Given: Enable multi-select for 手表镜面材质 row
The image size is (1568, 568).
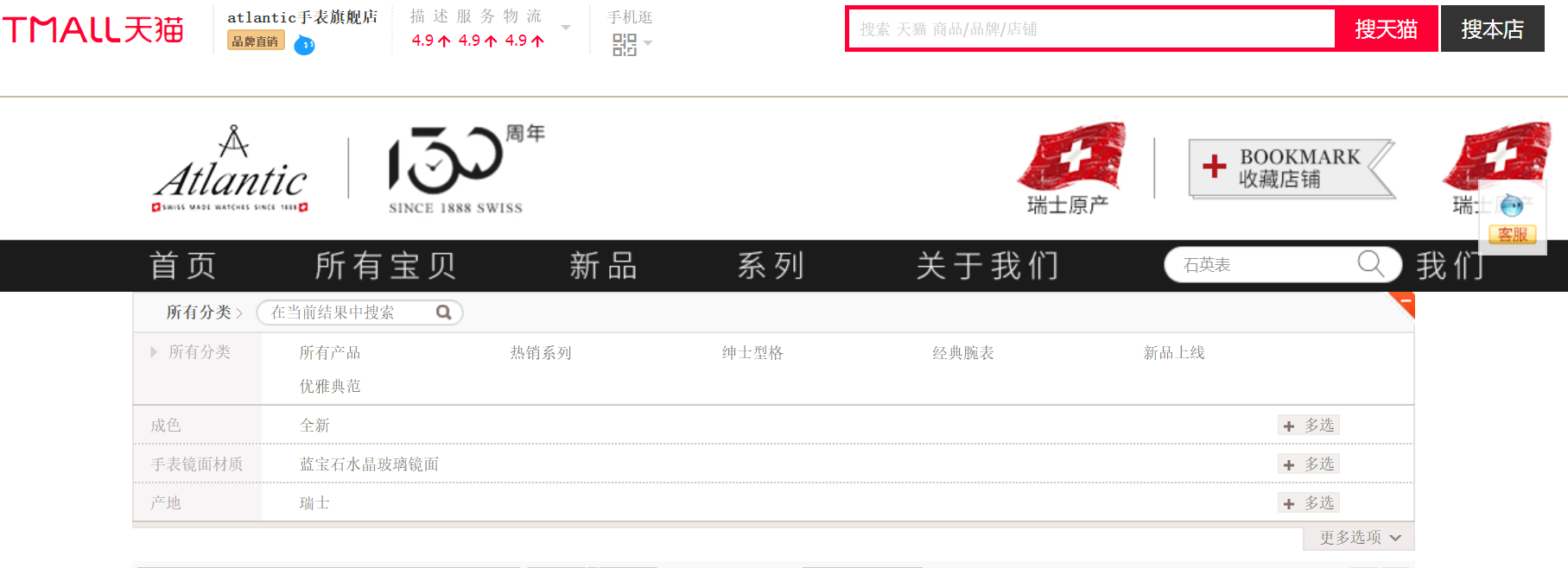Looking at the screenshot, I should [1309, 464].
